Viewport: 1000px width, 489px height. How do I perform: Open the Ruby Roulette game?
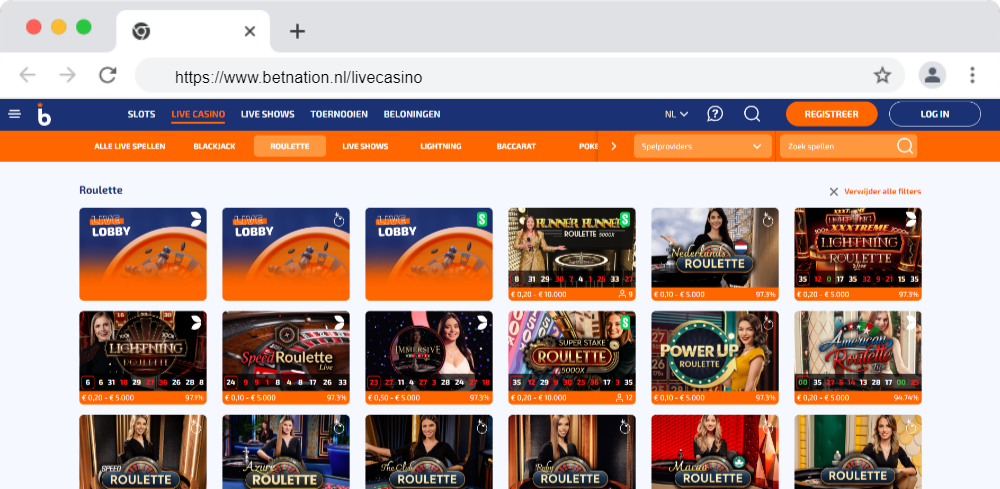pyautogui.click(x=572, y=452)
